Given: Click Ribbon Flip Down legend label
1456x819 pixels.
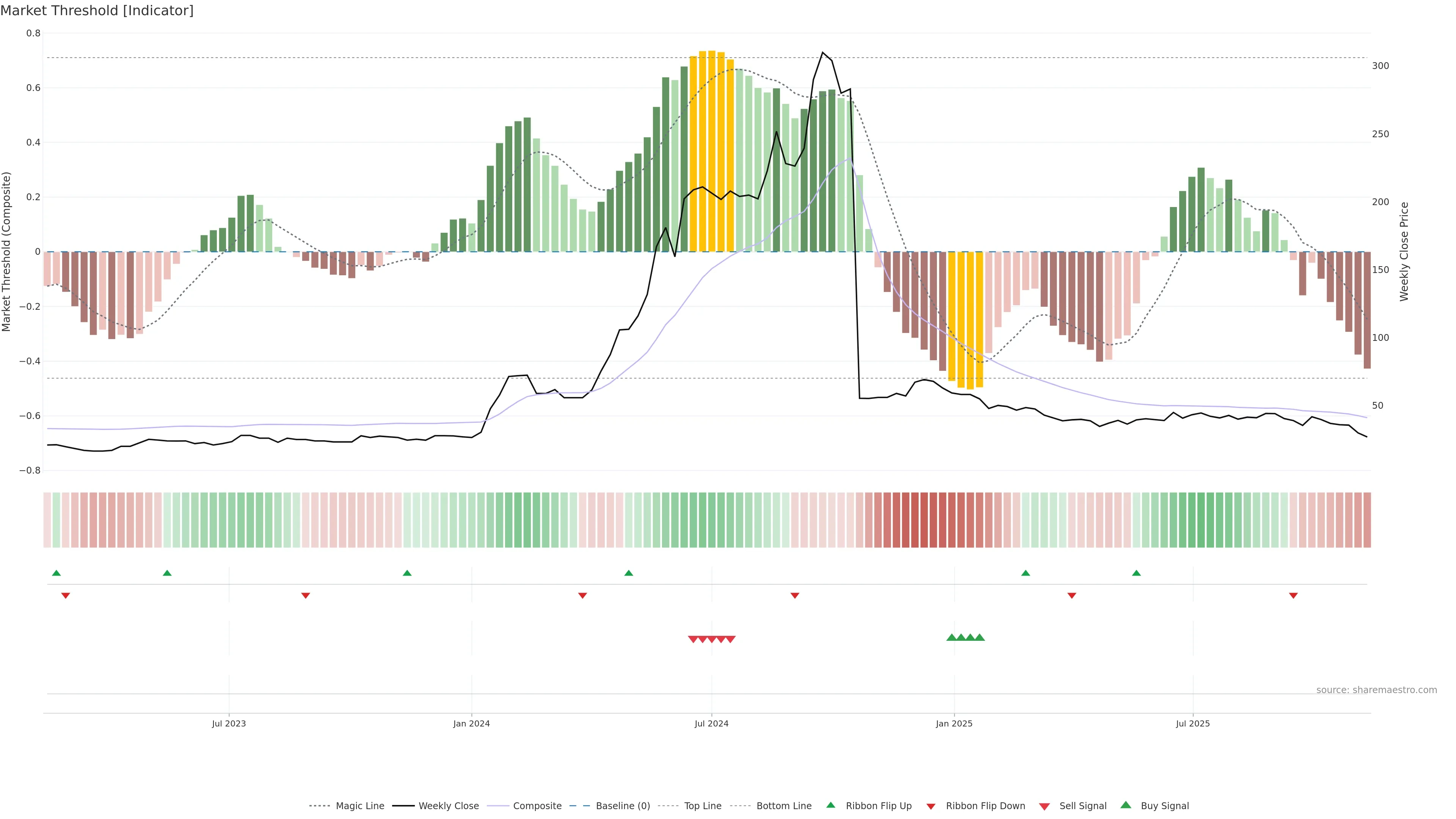Looking at the screenshot, I should (985, 806).
